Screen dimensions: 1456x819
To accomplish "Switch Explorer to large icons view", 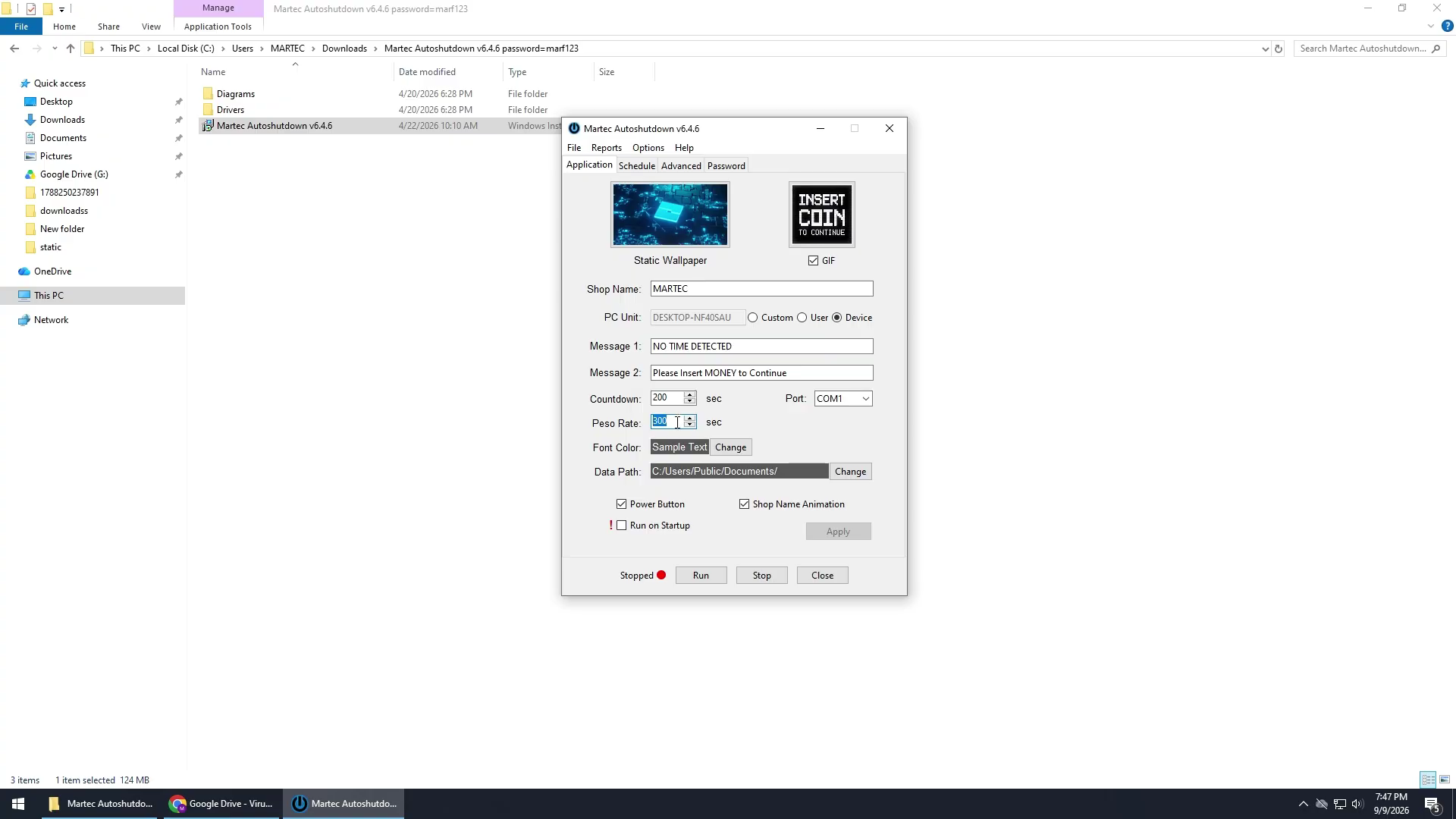I will point(1445,780).
